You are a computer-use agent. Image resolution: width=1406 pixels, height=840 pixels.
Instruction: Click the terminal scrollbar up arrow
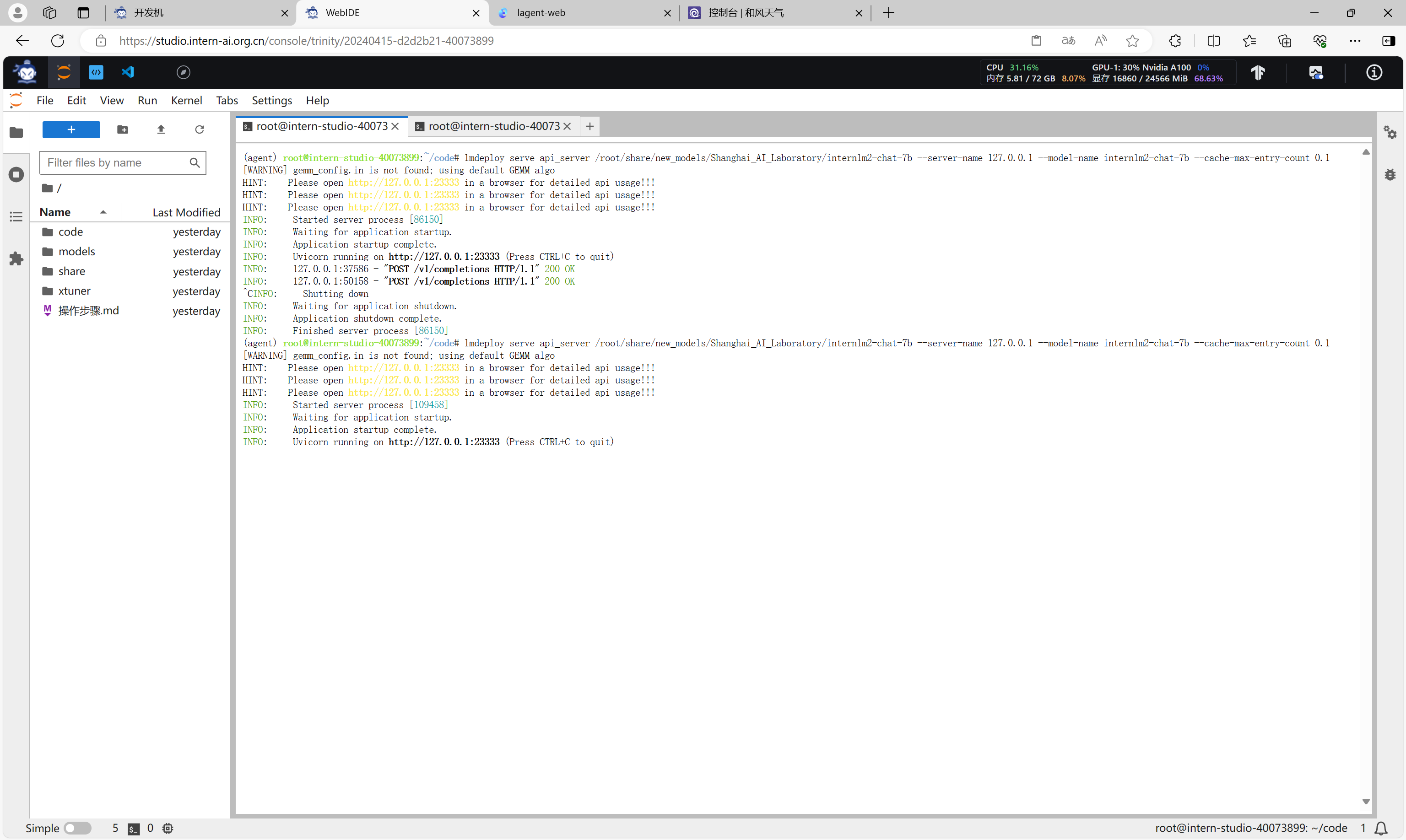1366,152
